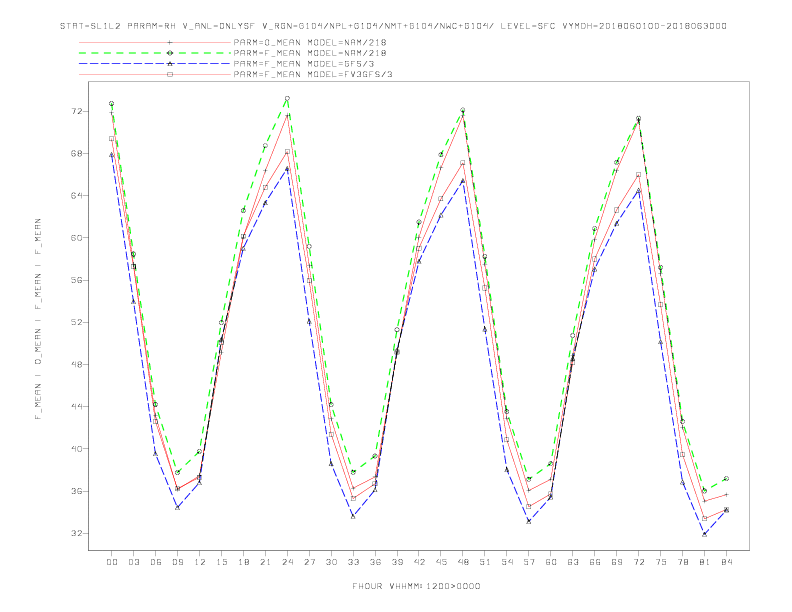Click blue triangle data point at hour 81 minimum
This screenshot has height=612, width=792.
click(x=705, y=534)
